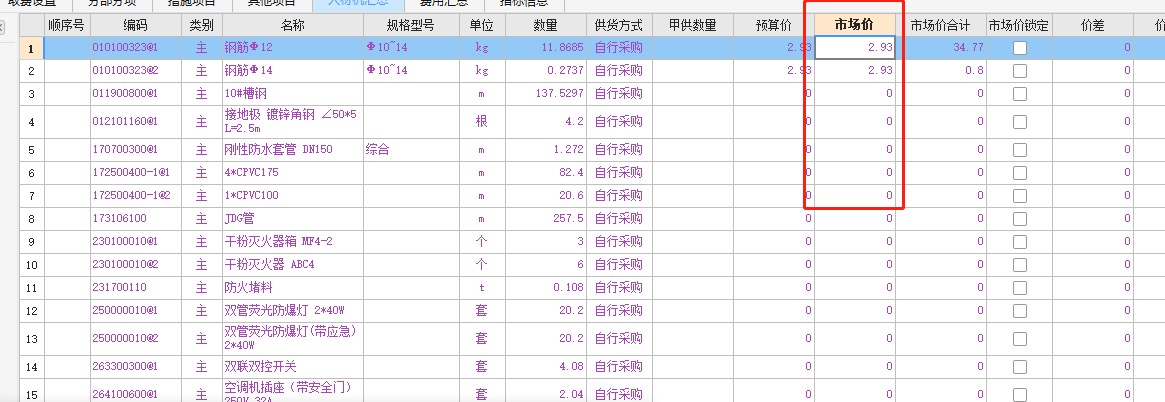Click name cell 4*CPVC175

click(293, 173)
